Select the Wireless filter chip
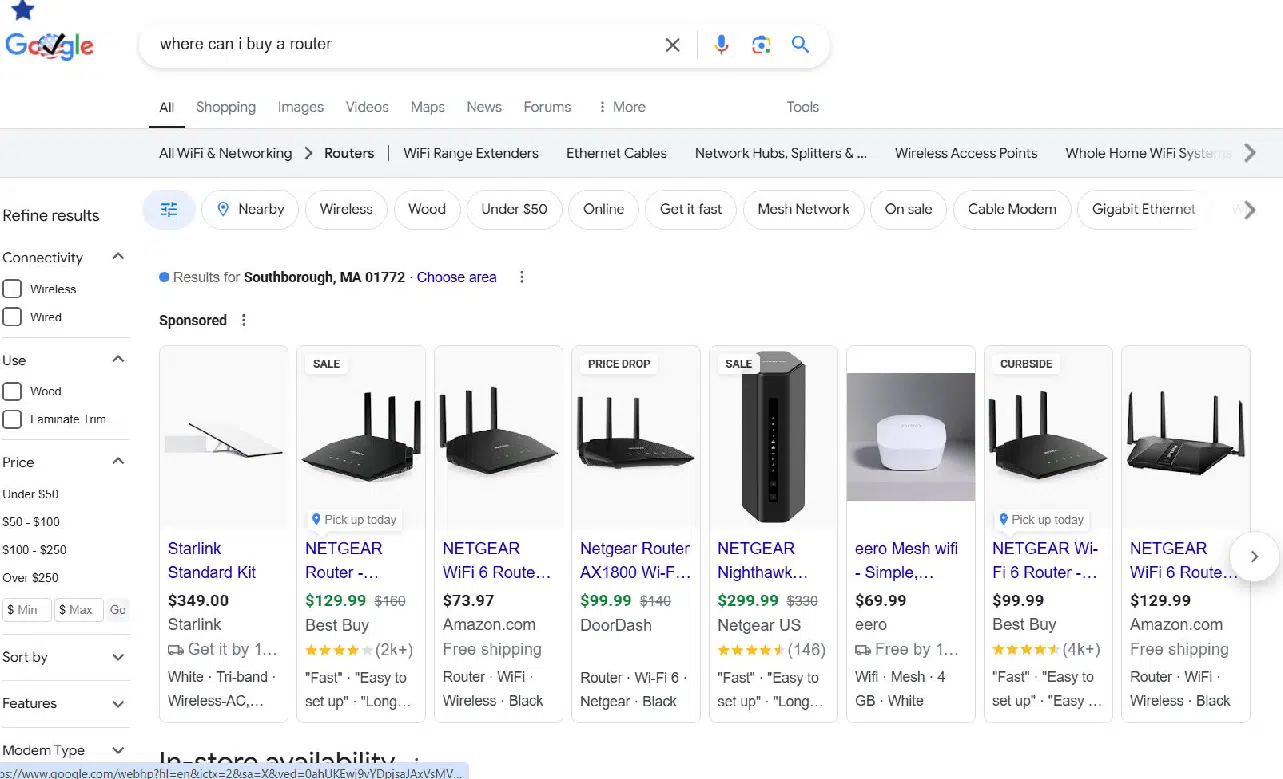1283x779 pixels. pos(346,209)
